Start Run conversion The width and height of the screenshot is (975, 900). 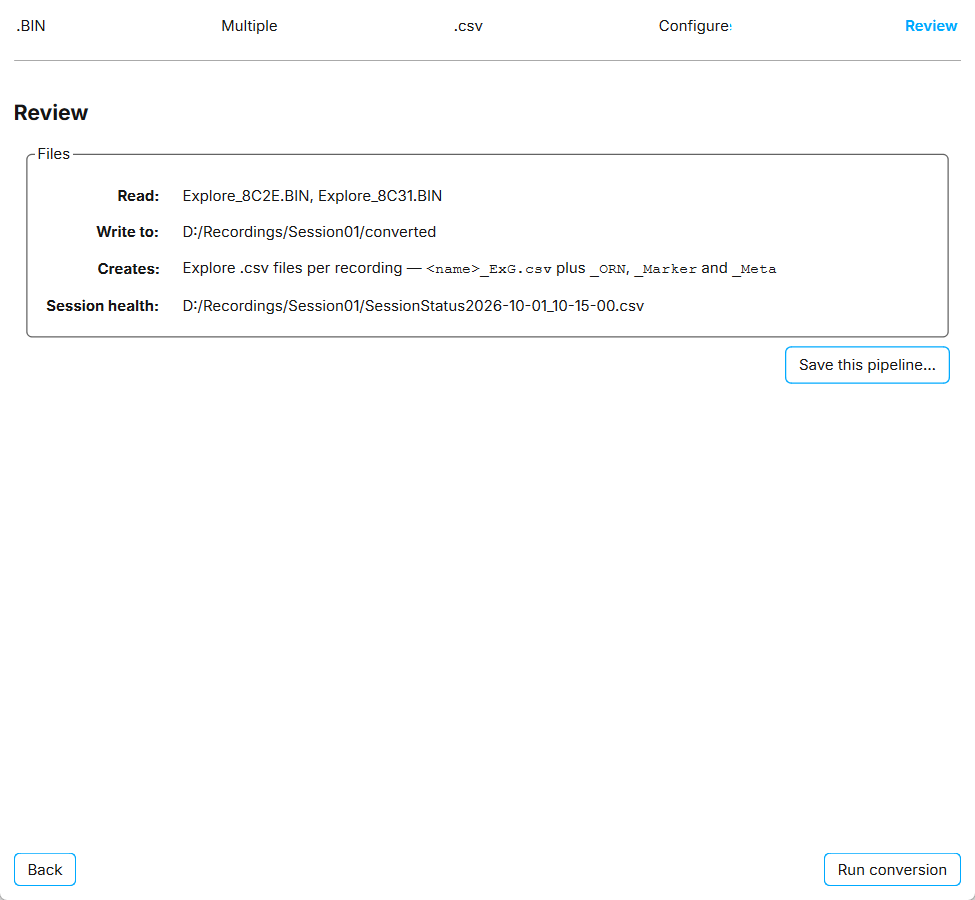point(892,870)
